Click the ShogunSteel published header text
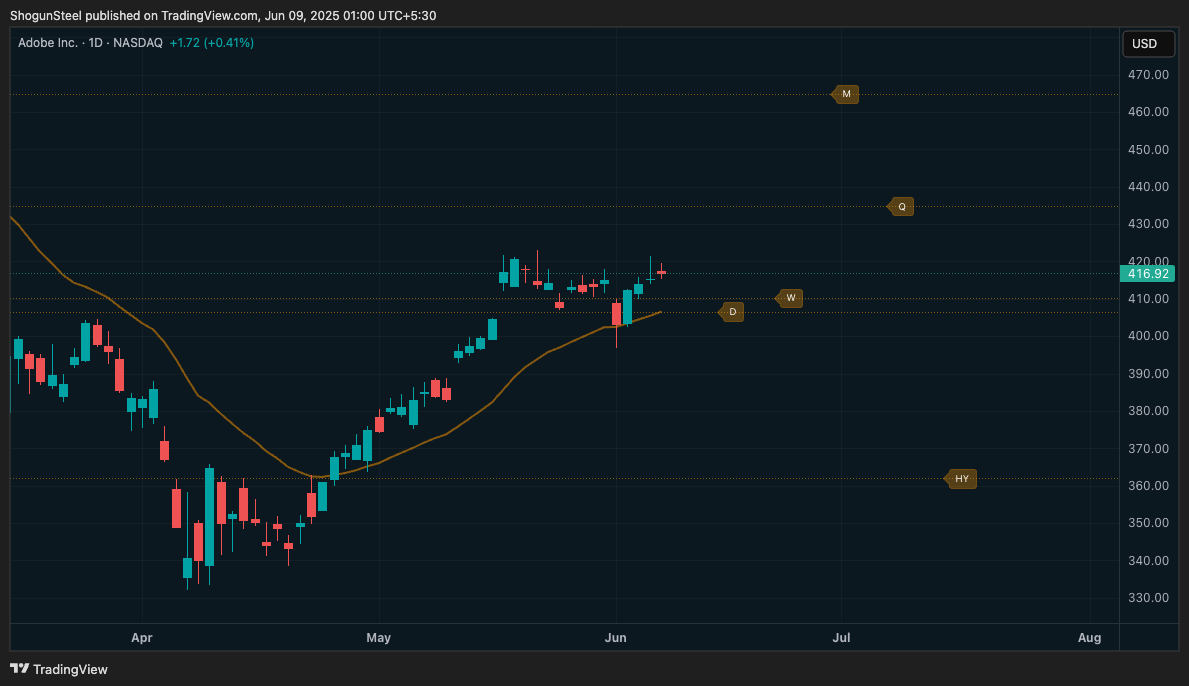This screenshot has height=686, width=1189. pyautogui.click(x=223, y=15)
